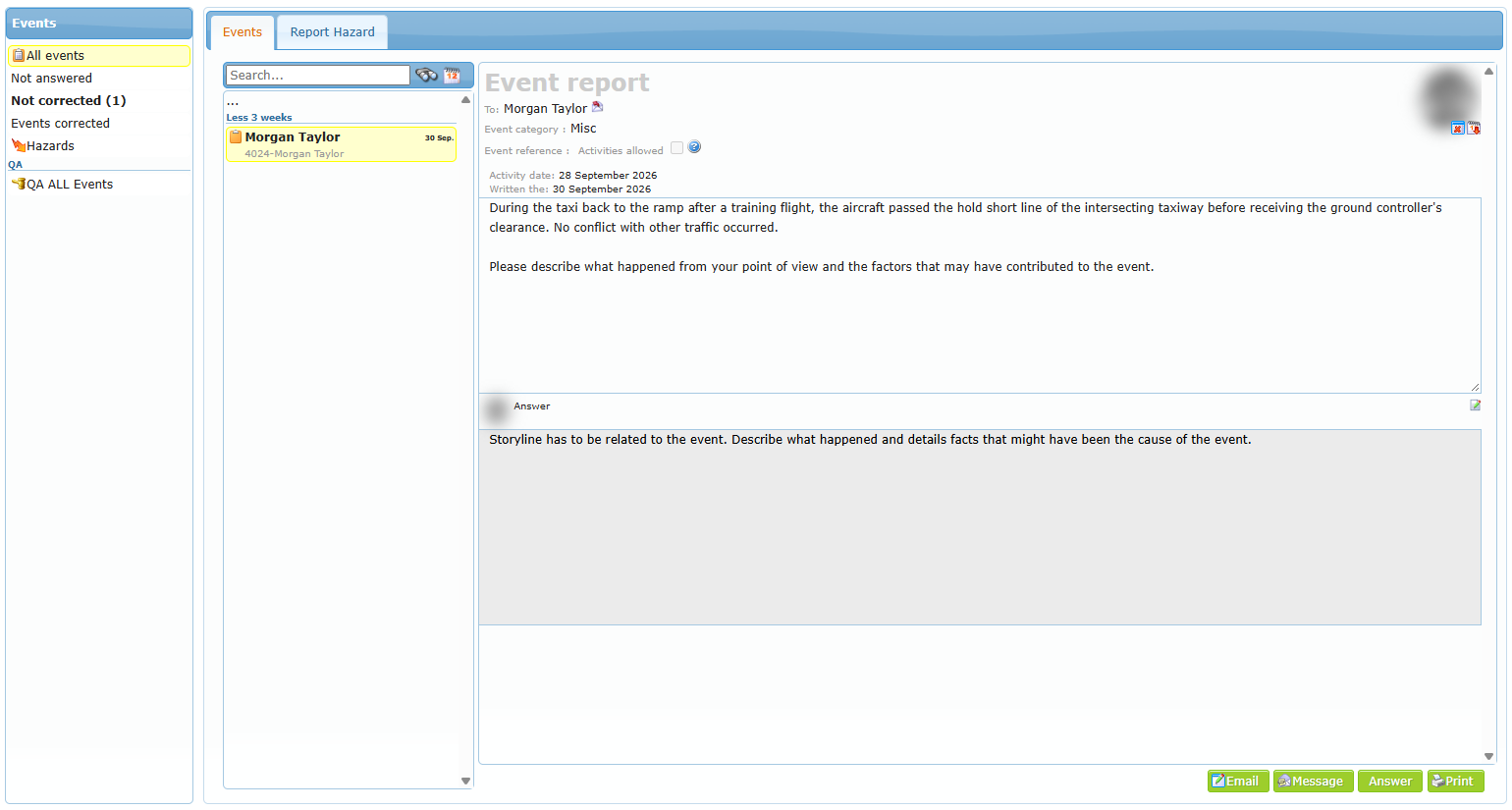Click into the event description text area

tap(980, 296)
